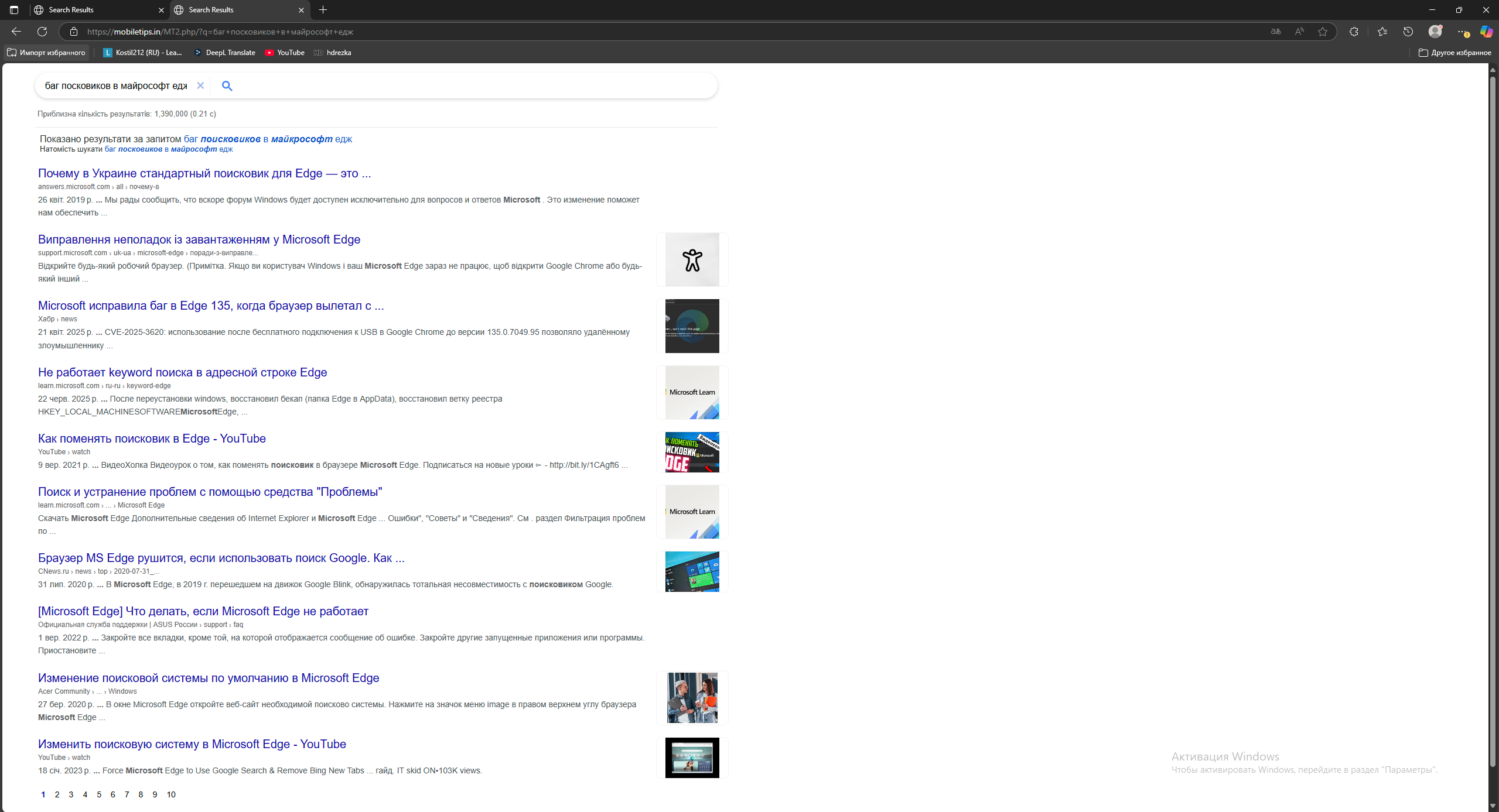Add page to favorites star icon
Viewport: 1499px width, 812px height.
[x=1323, y=32]
